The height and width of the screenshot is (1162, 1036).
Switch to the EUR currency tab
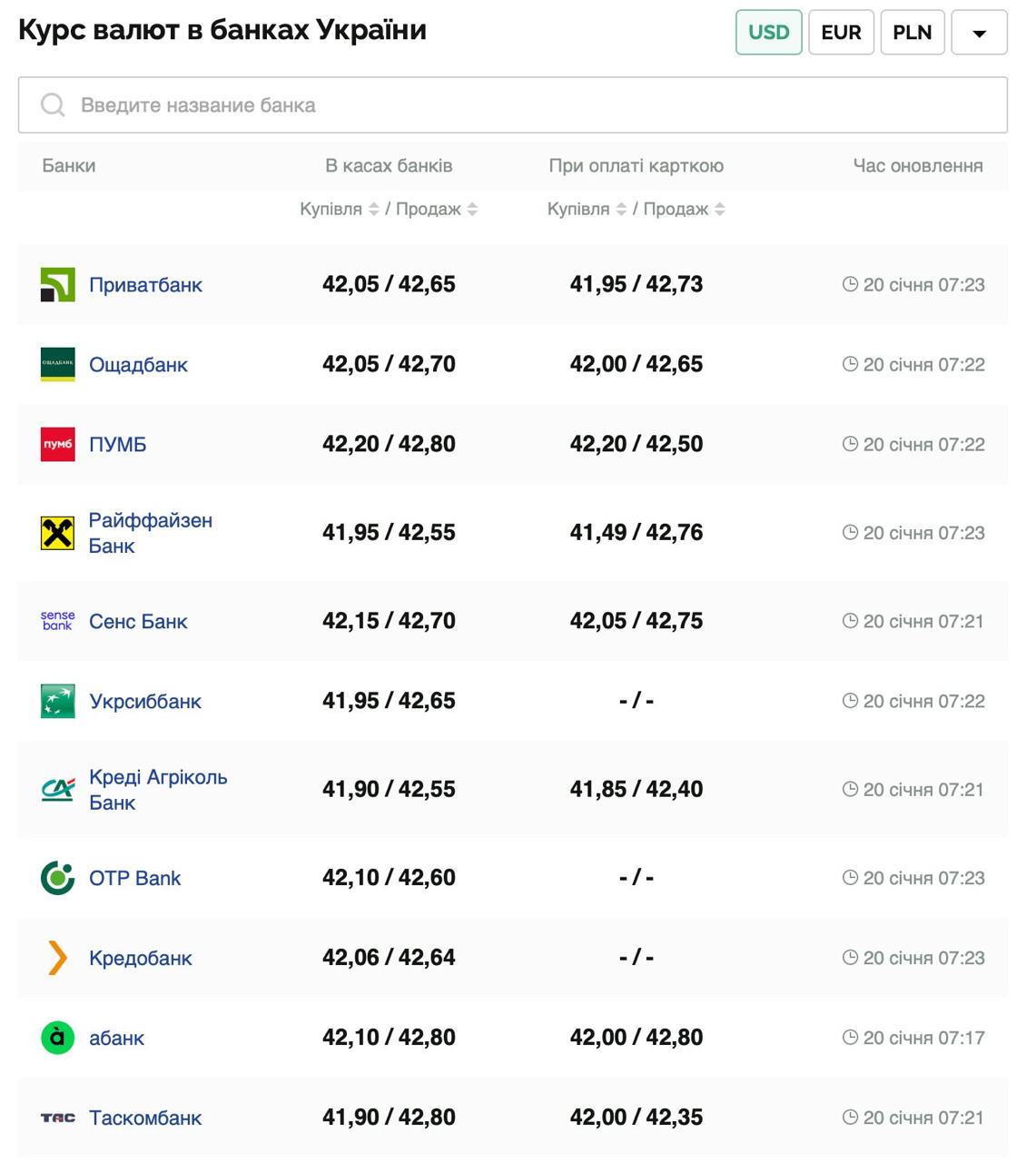click(x=841, y=33)
